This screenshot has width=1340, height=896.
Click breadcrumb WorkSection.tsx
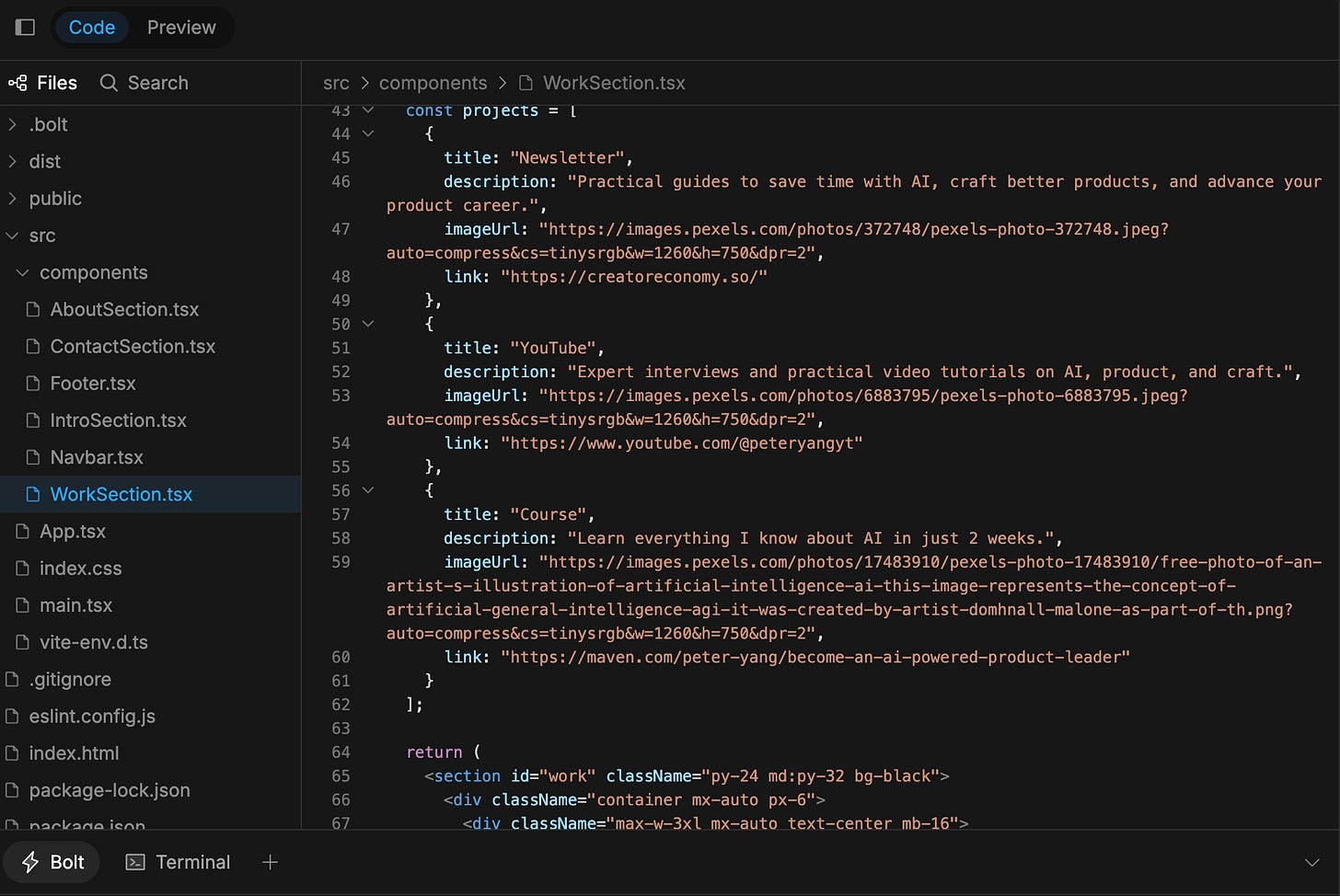614,83
